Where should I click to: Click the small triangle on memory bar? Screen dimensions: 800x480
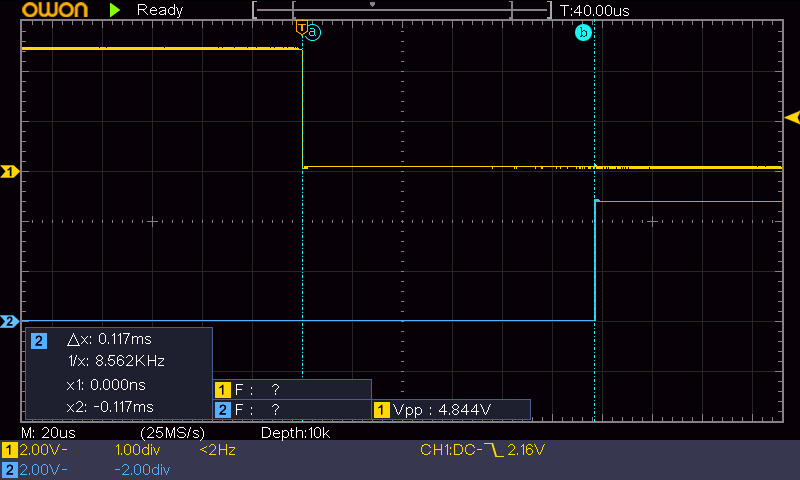(x=372, y=5)
